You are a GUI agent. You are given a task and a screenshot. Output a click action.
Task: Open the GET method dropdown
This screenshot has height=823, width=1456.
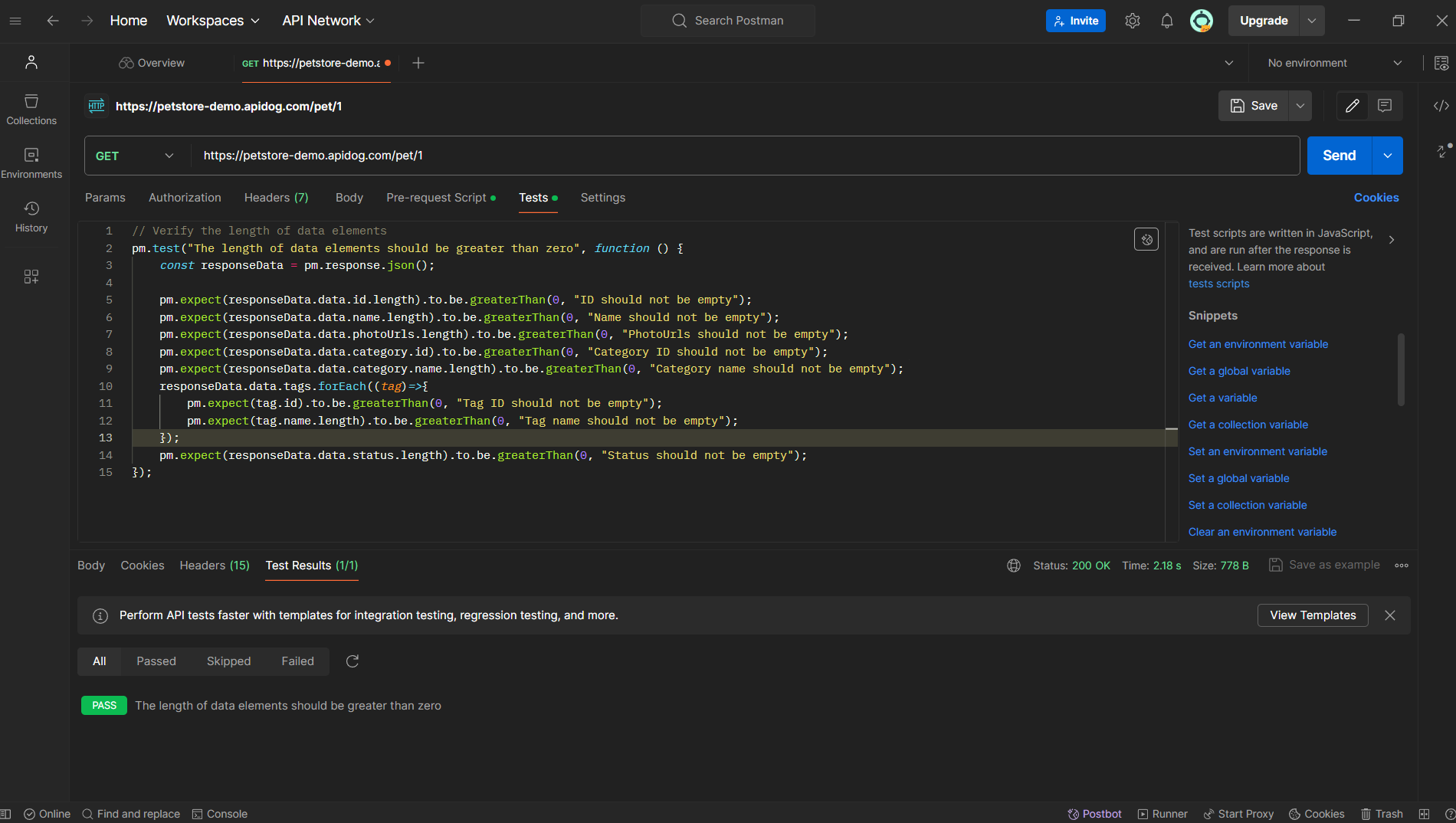(x=135, y=156)
